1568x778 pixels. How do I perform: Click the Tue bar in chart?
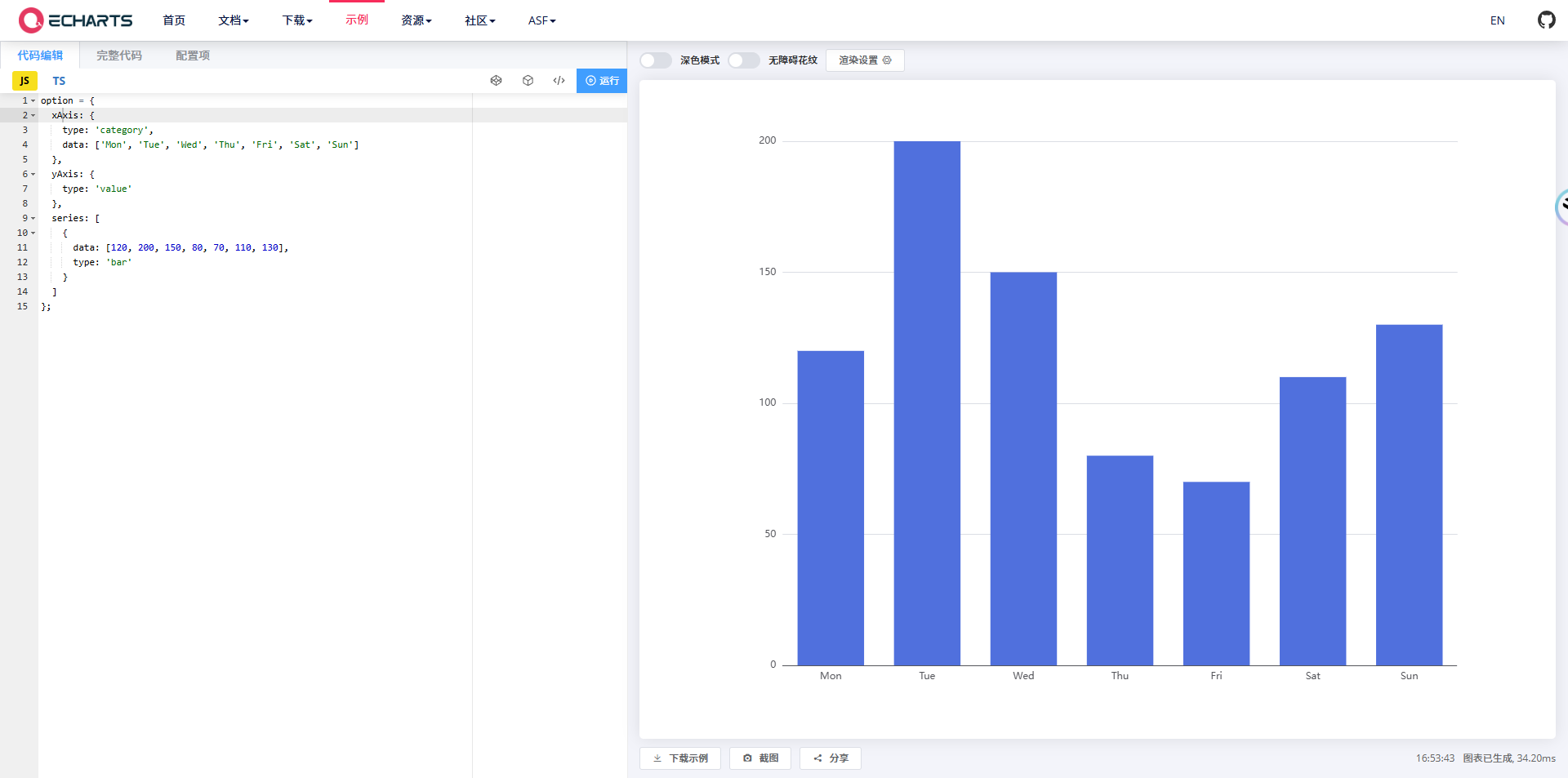[x=927, y=403]
